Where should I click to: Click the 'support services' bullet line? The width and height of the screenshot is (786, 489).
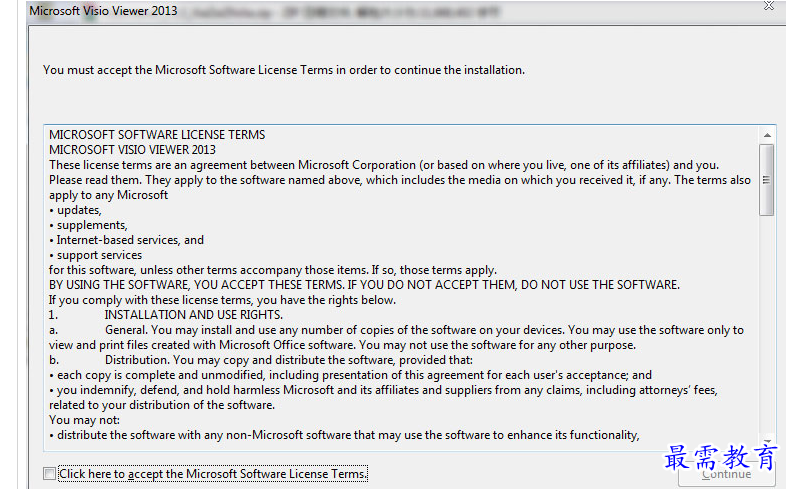(95, 255)
